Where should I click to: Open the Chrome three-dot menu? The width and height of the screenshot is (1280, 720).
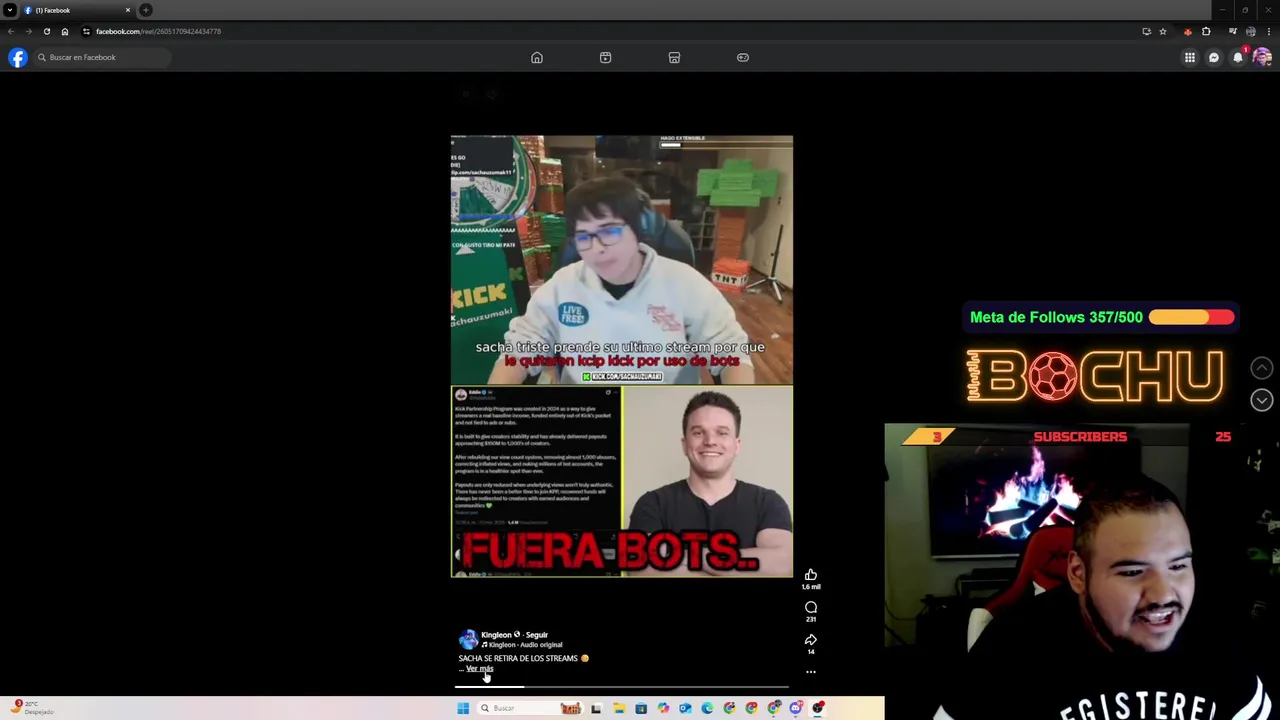(1268, 31)
